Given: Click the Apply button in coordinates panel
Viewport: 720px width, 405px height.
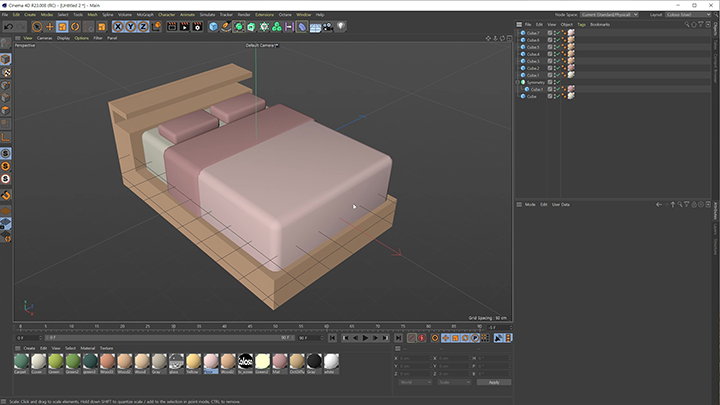Looking at the screenshot, I should (493, 382).
